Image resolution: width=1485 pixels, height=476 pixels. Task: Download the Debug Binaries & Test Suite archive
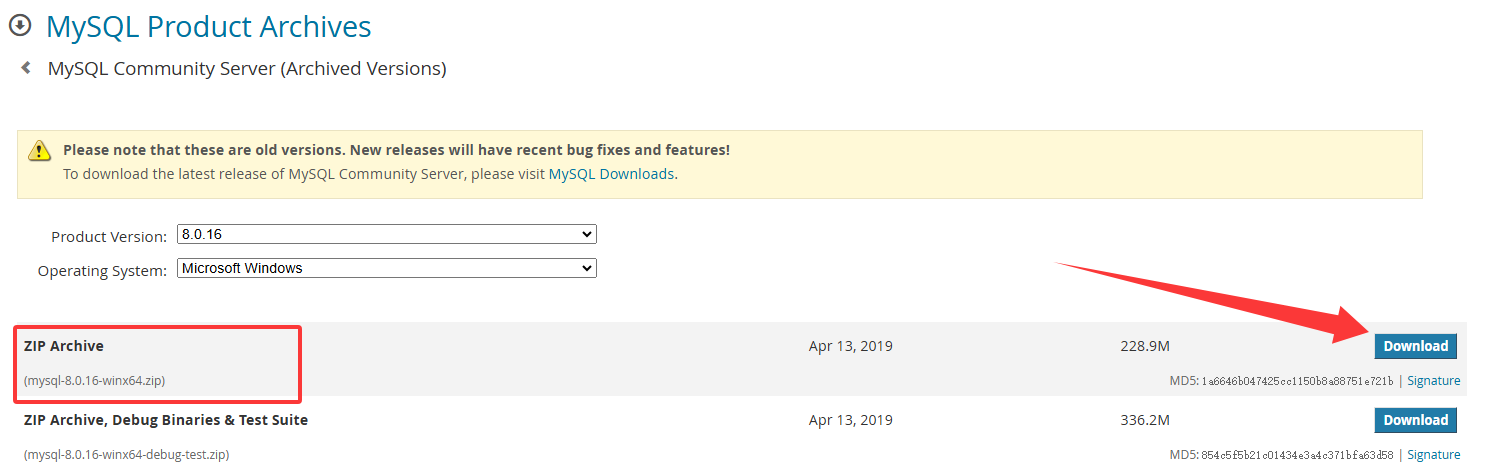pos(1415,420)
